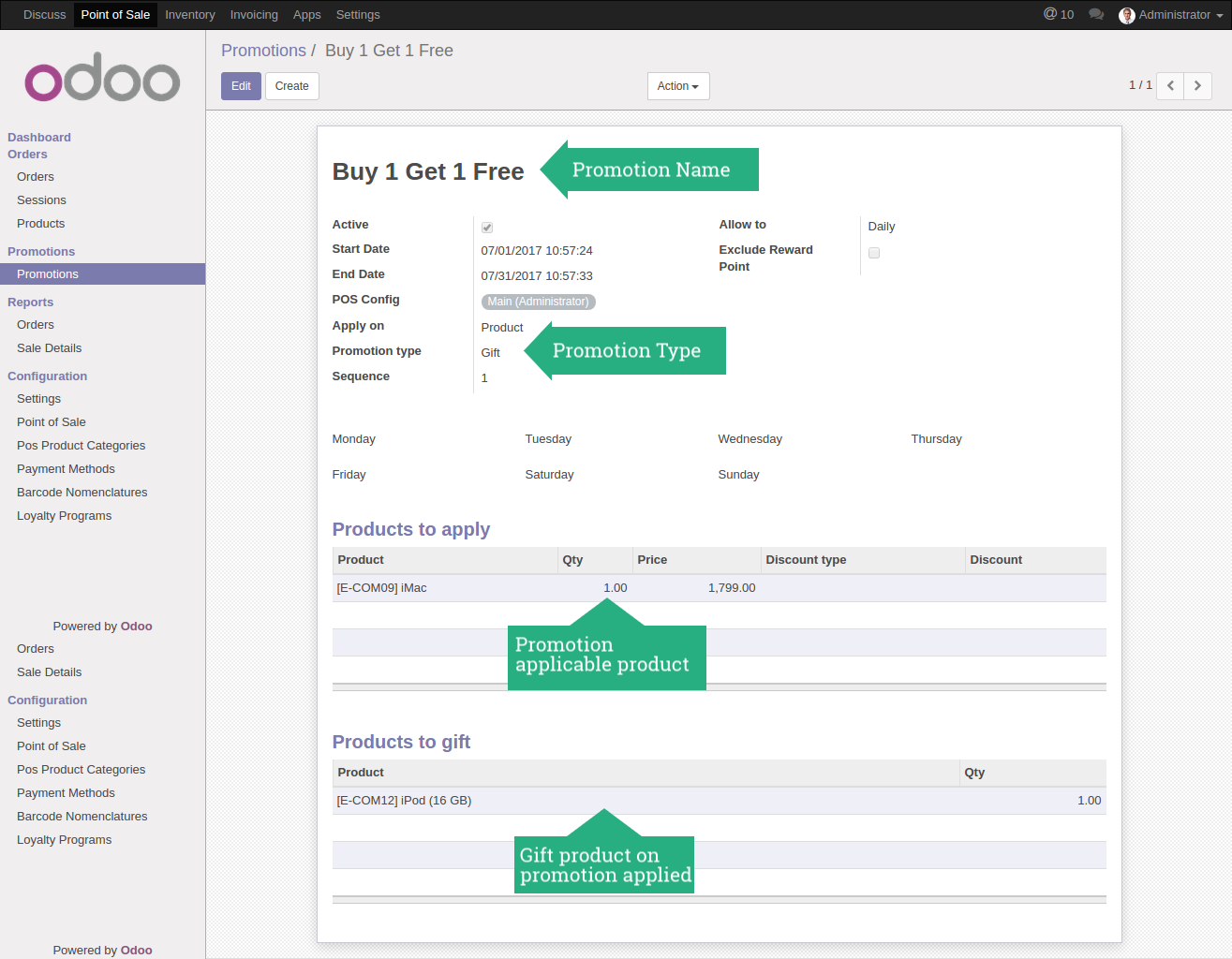Toggle the Active checkbox
Viewport: 1232px width, 959px height.
pyautogui.click(x=487, y=228)
